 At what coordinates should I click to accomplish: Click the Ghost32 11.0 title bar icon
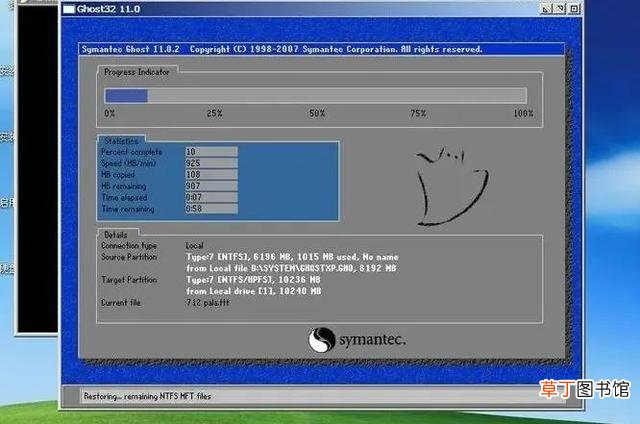pos(69,9)
